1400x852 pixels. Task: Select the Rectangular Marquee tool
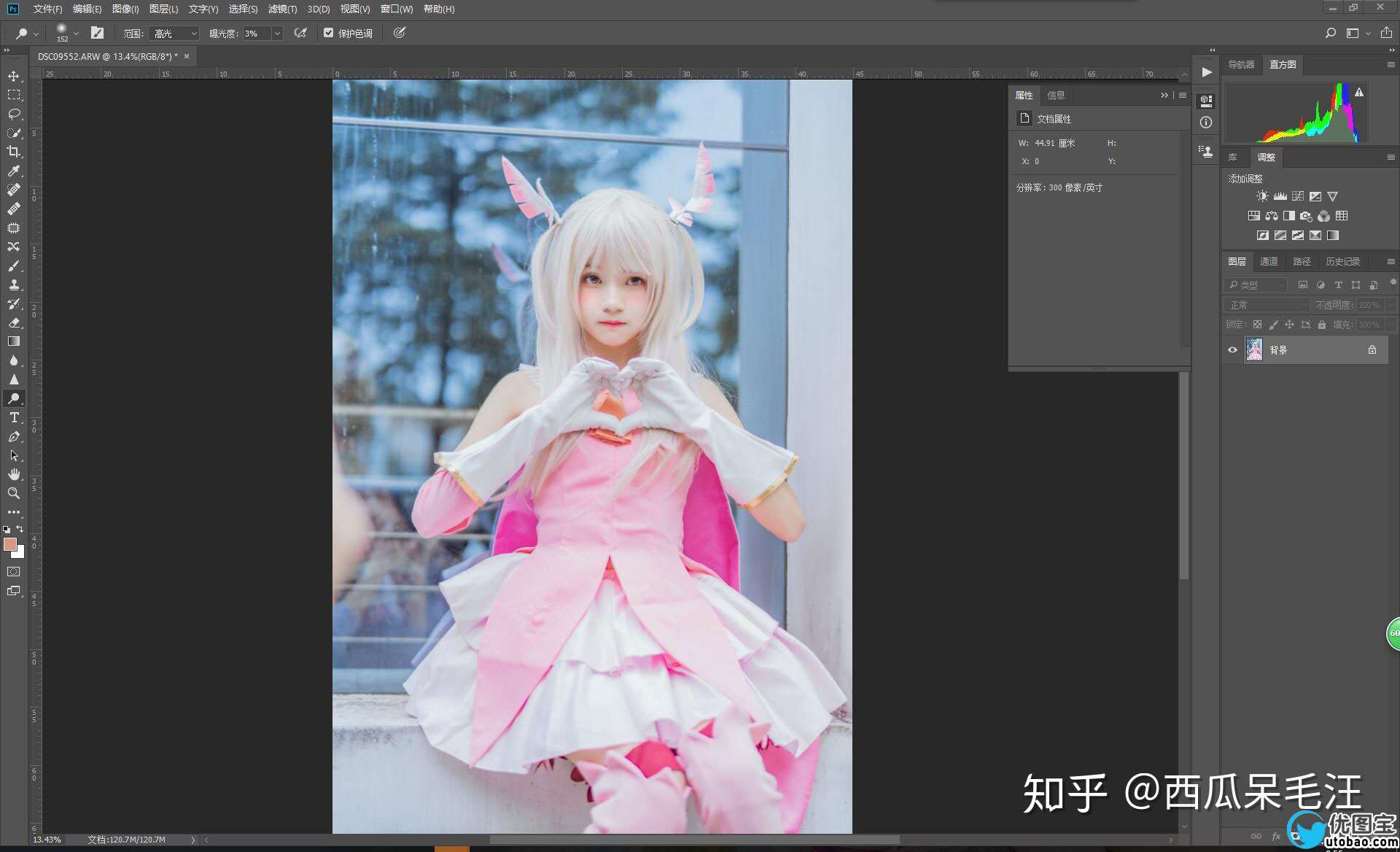14,95
